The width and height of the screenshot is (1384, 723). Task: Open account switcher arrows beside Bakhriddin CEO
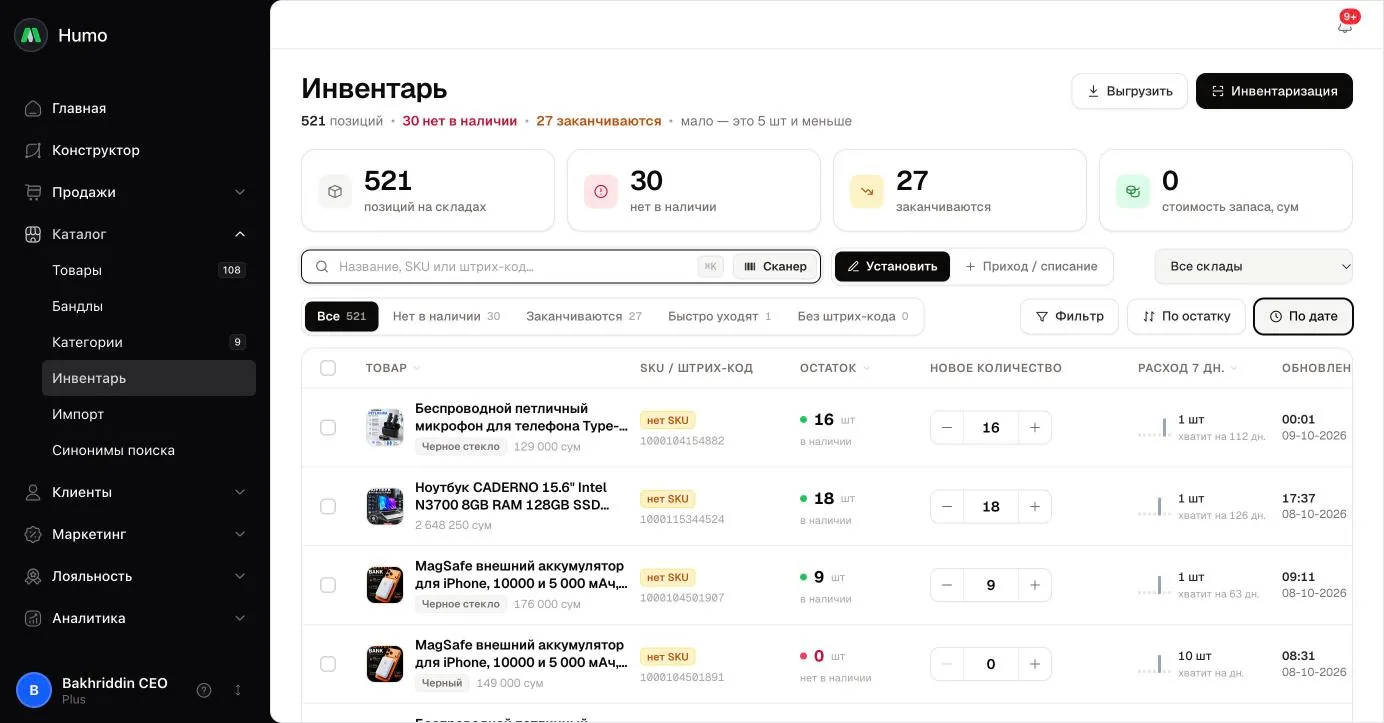[x=238, y=690]
